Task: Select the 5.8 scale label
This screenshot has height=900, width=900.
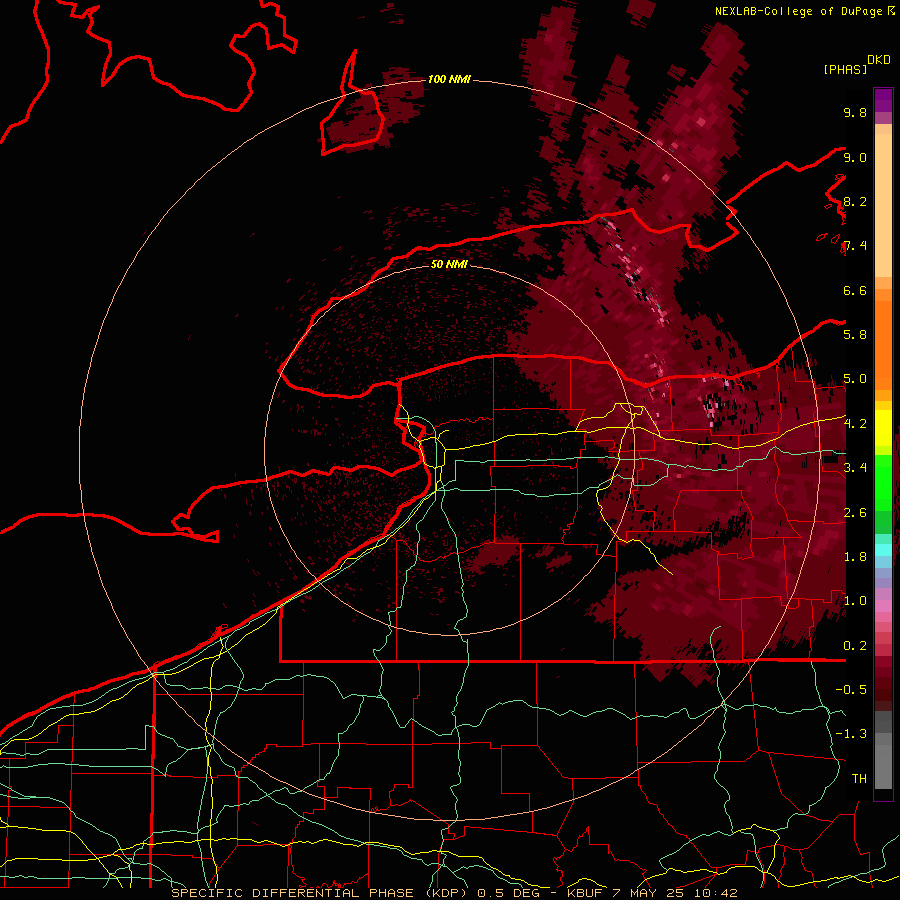Action: (855, 335)
